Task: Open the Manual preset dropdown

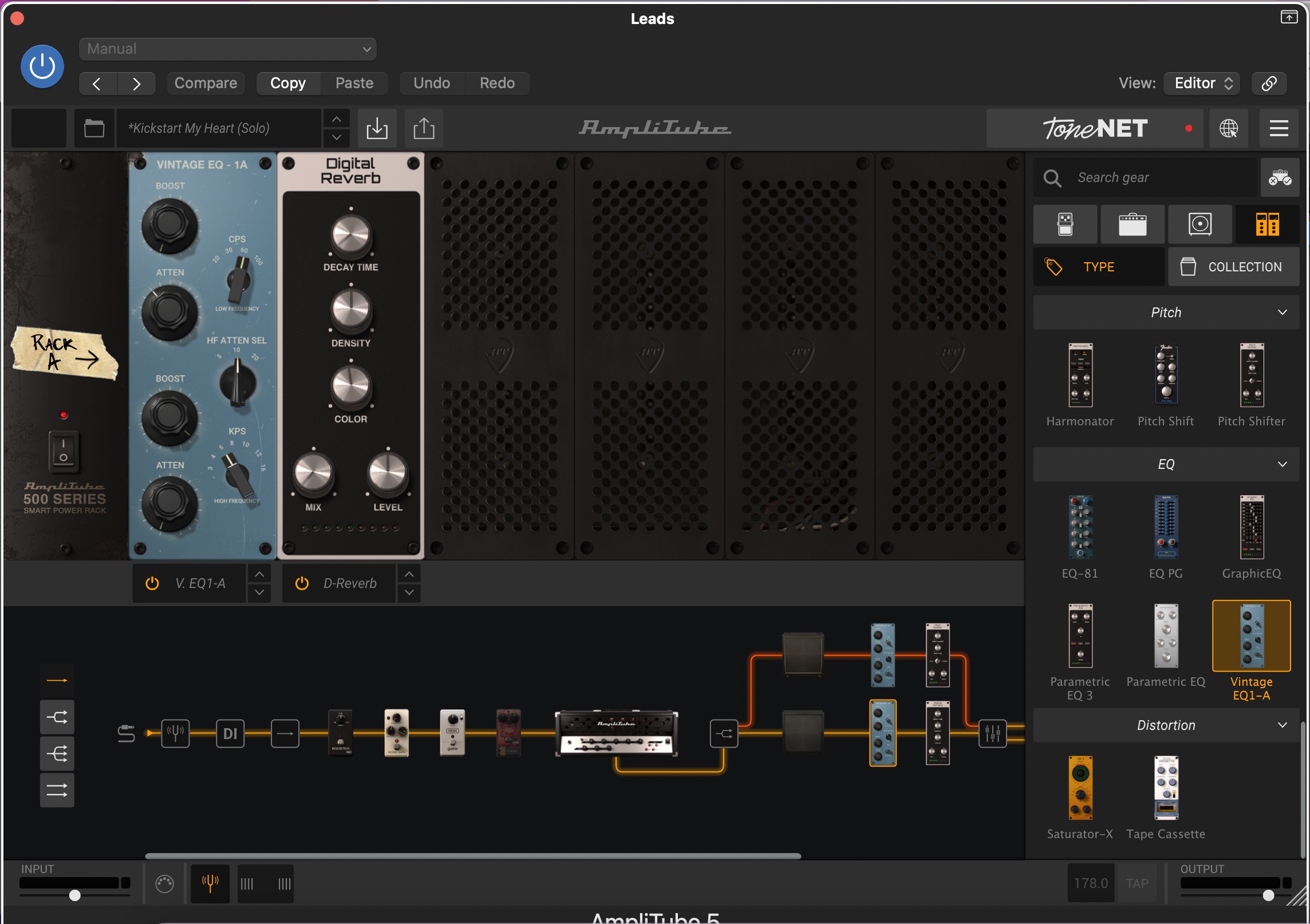Action: (x=228, y=49)
